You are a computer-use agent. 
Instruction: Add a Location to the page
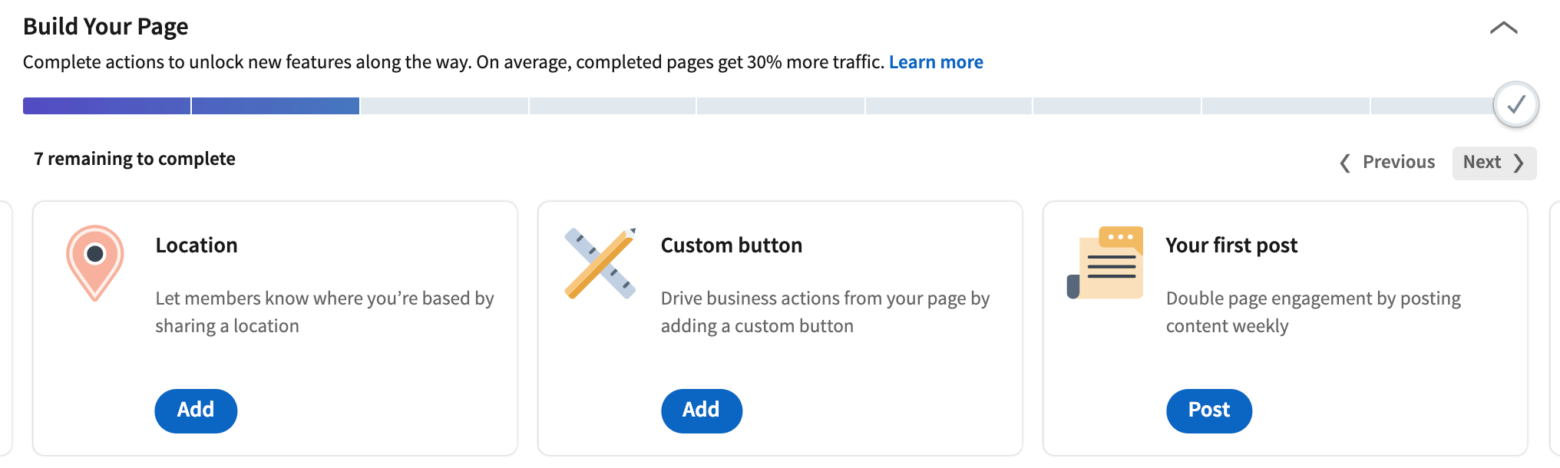click(x=196, y=410)
